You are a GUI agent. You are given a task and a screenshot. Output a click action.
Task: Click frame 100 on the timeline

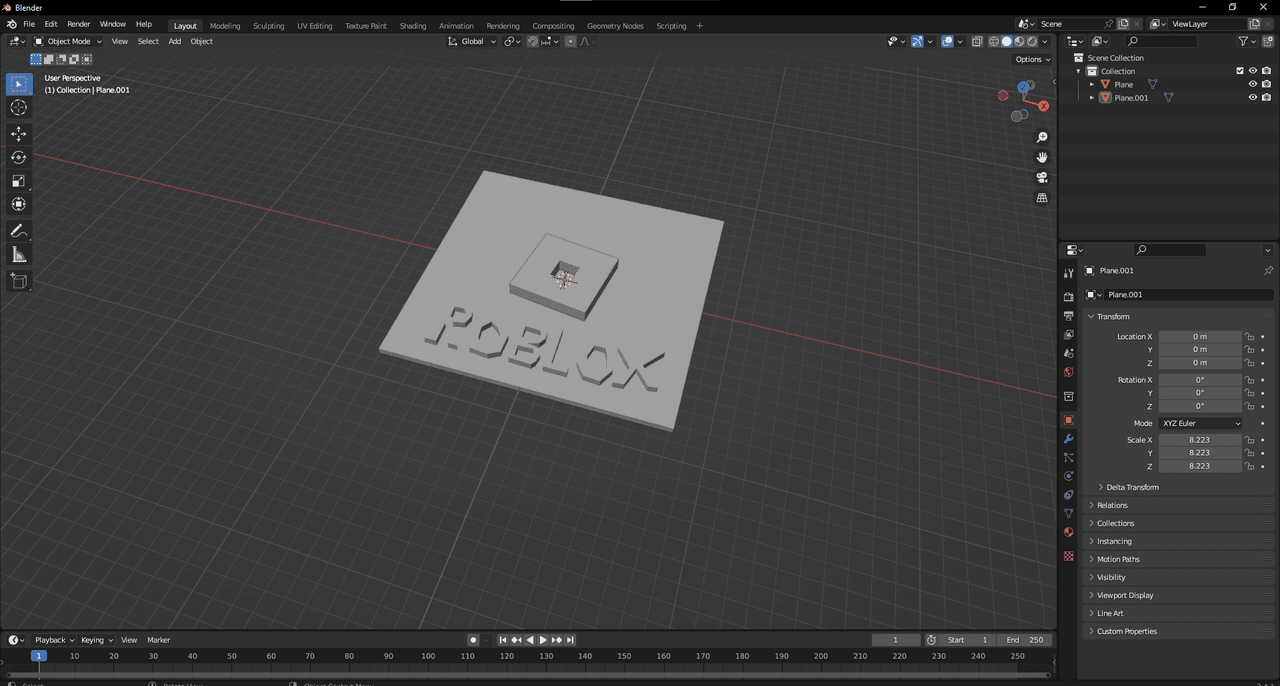pos(428,656)
